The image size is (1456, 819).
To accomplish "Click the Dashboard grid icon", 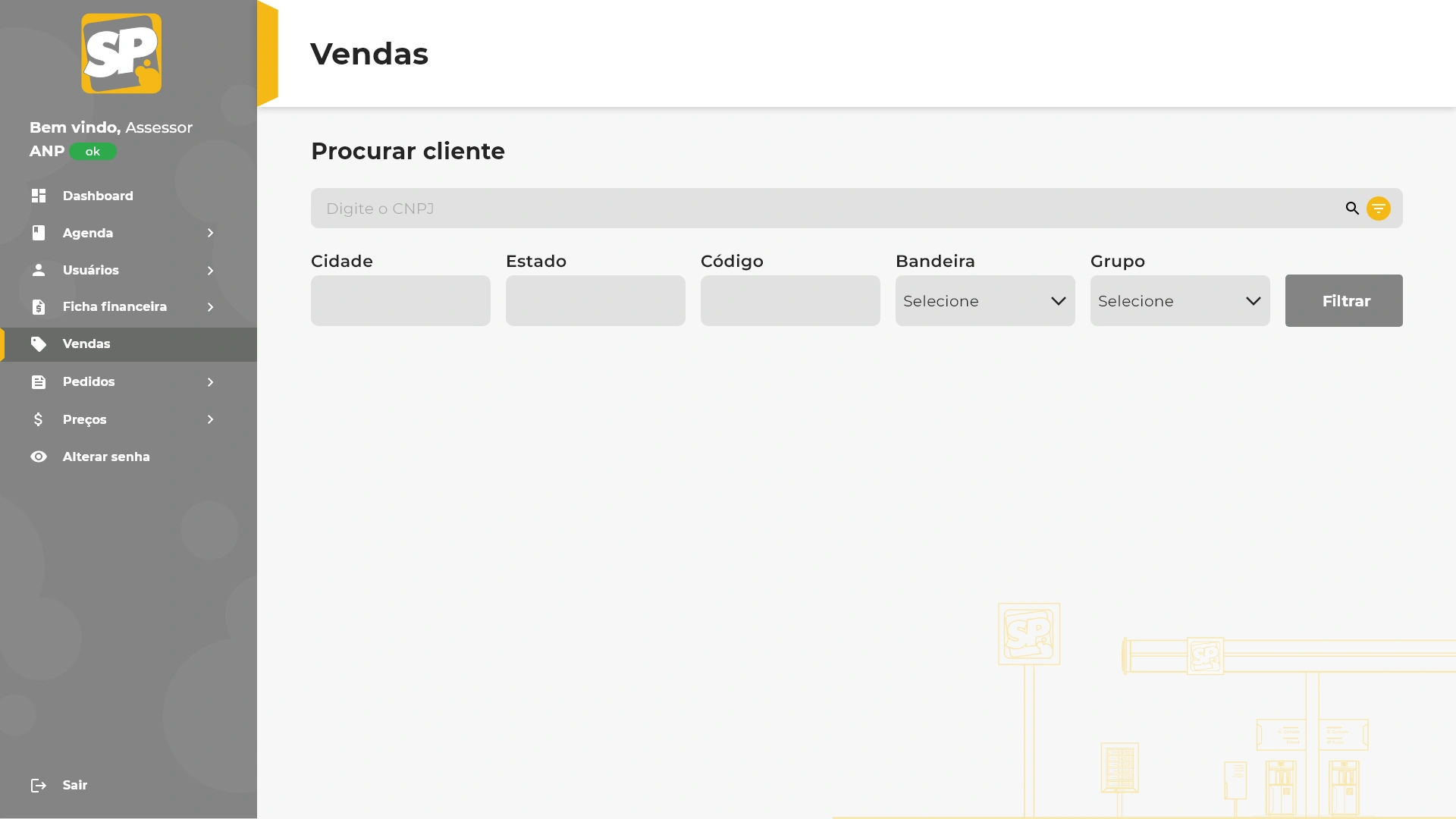I will [39, 196].
